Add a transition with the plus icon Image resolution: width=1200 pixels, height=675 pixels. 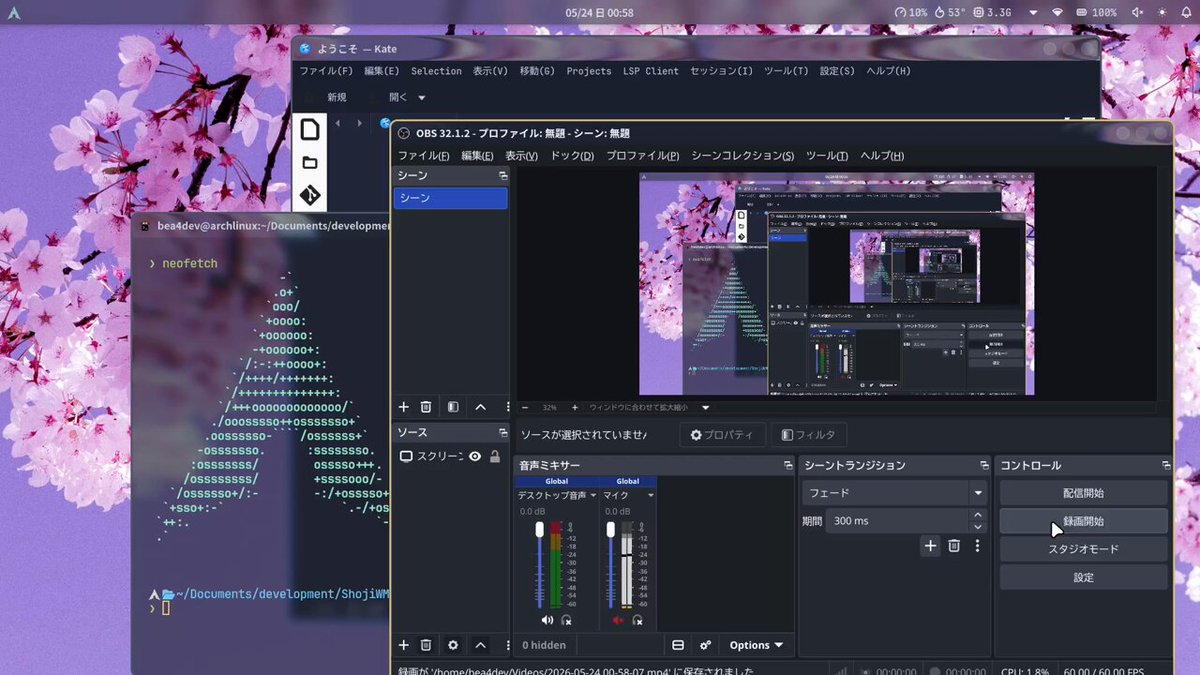coord(930,545)
